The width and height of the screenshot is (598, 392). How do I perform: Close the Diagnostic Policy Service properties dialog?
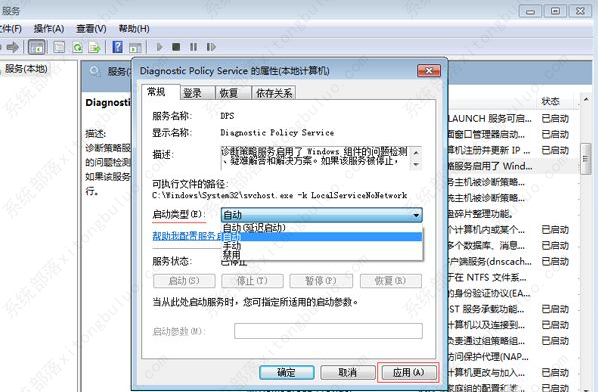coord(429,71)
